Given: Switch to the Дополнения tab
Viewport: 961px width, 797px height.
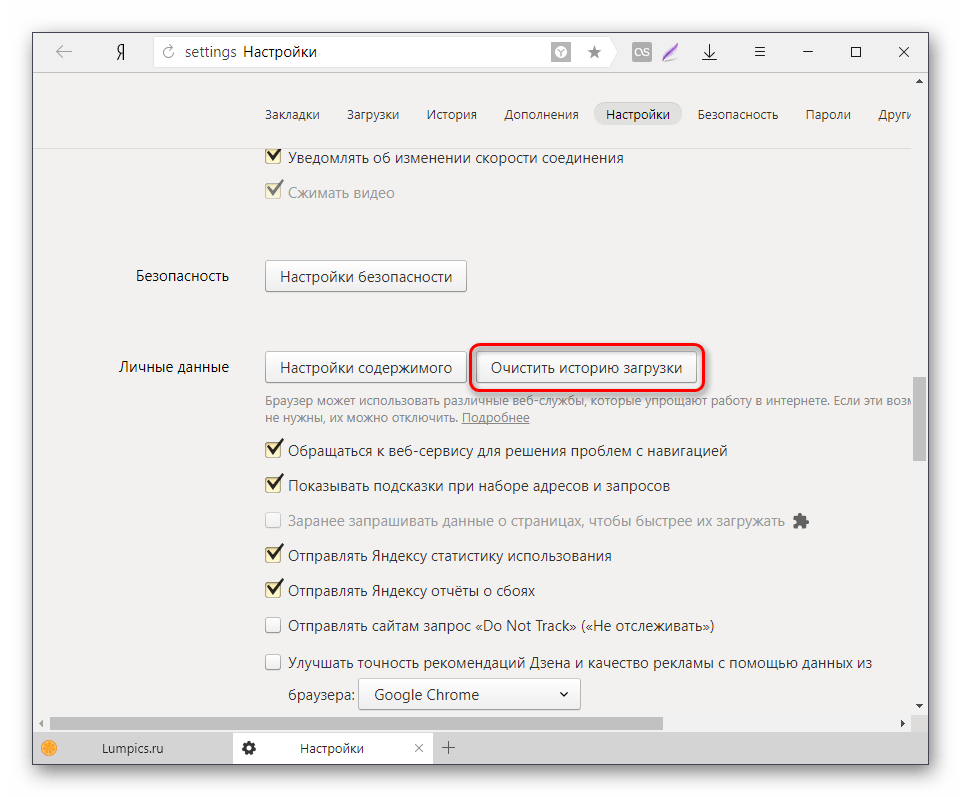Looking at the screenshot, I should pos(541,115).
